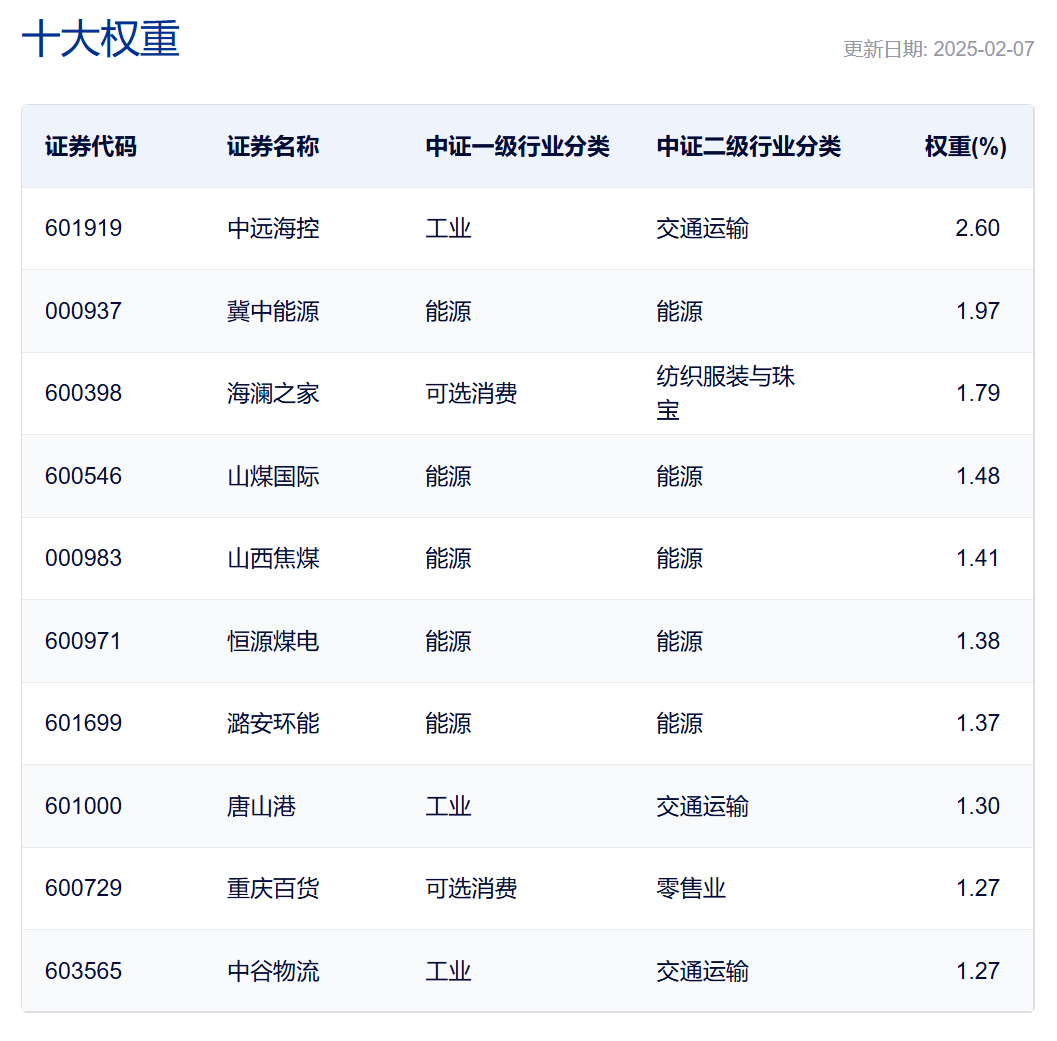Select the name 海澜之家
This screenshot has width=1057, height=1041.
click(273, 394)
